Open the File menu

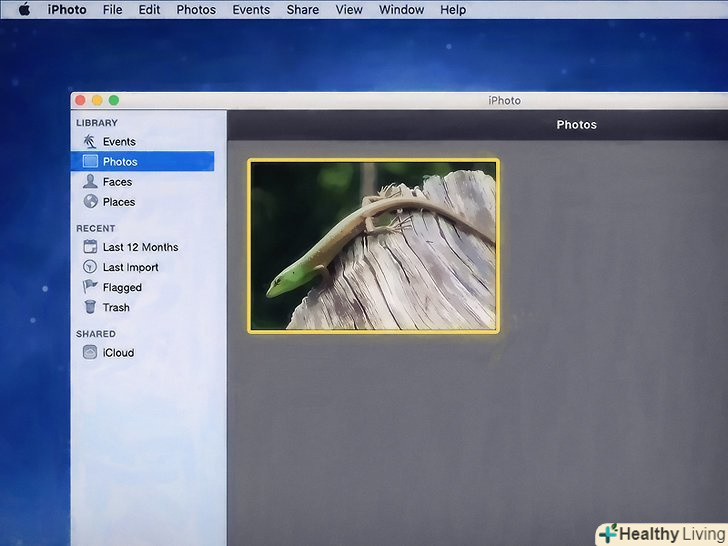click(x=113, y=10)
